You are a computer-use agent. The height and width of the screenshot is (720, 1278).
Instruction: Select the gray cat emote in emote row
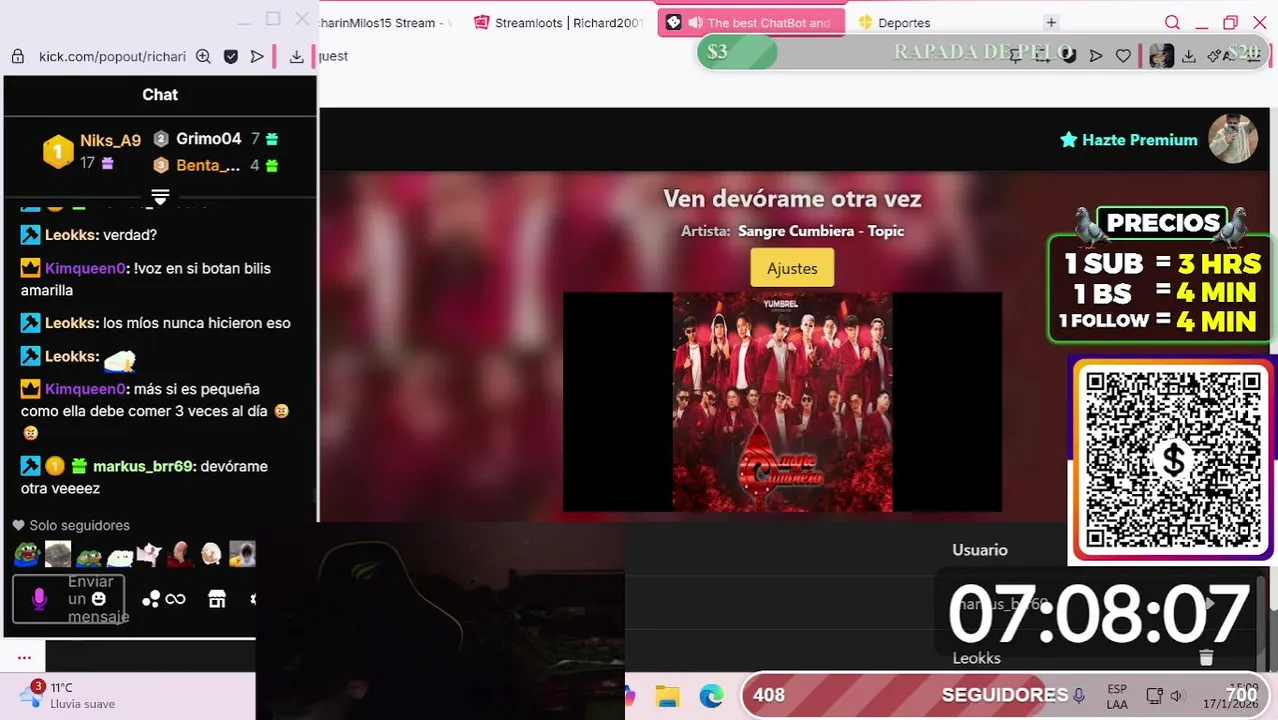point(58,553)
